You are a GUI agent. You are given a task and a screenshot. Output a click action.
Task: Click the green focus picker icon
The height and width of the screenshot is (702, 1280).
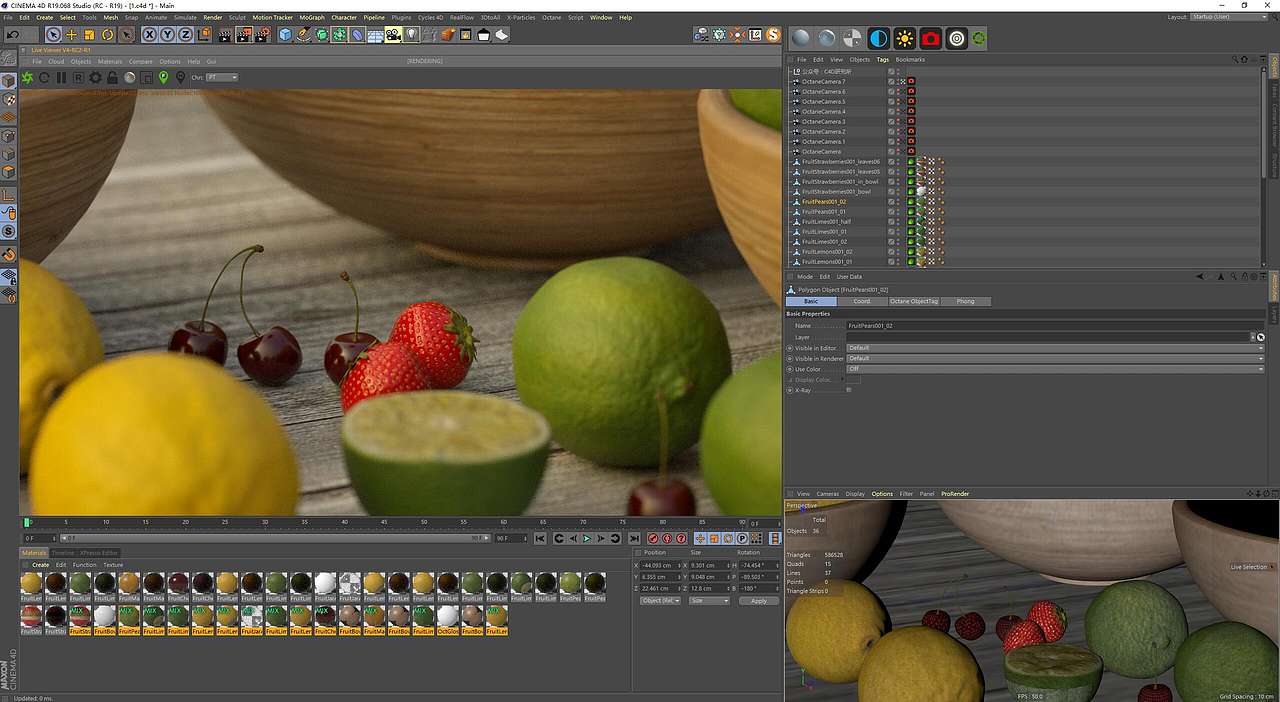click(x=163, y=78)
